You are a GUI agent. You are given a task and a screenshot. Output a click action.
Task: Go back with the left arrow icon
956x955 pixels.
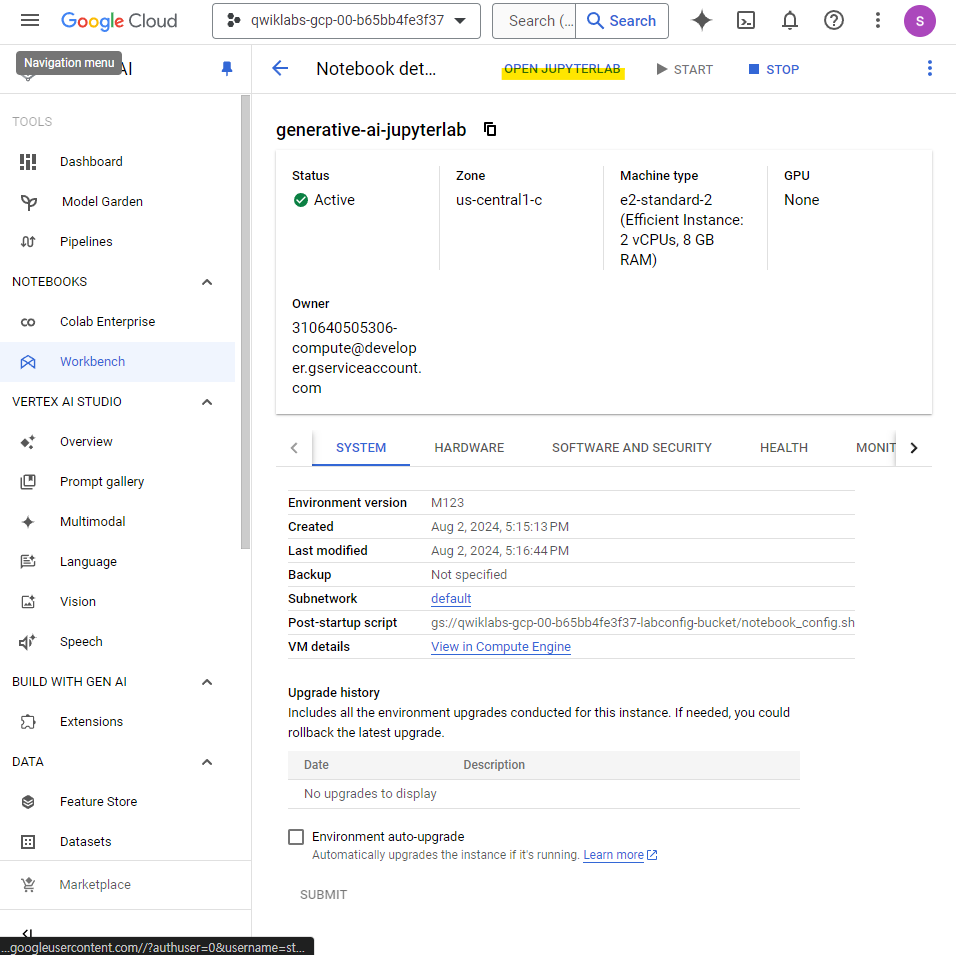coord(280,68)
